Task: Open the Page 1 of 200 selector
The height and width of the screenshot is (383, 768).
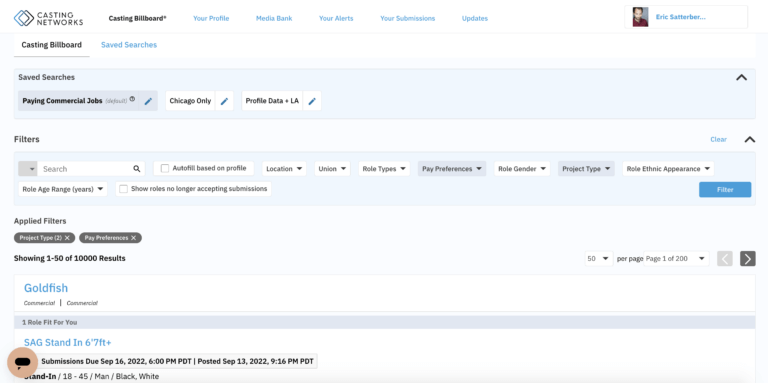Action: click(x=676, y=259)
